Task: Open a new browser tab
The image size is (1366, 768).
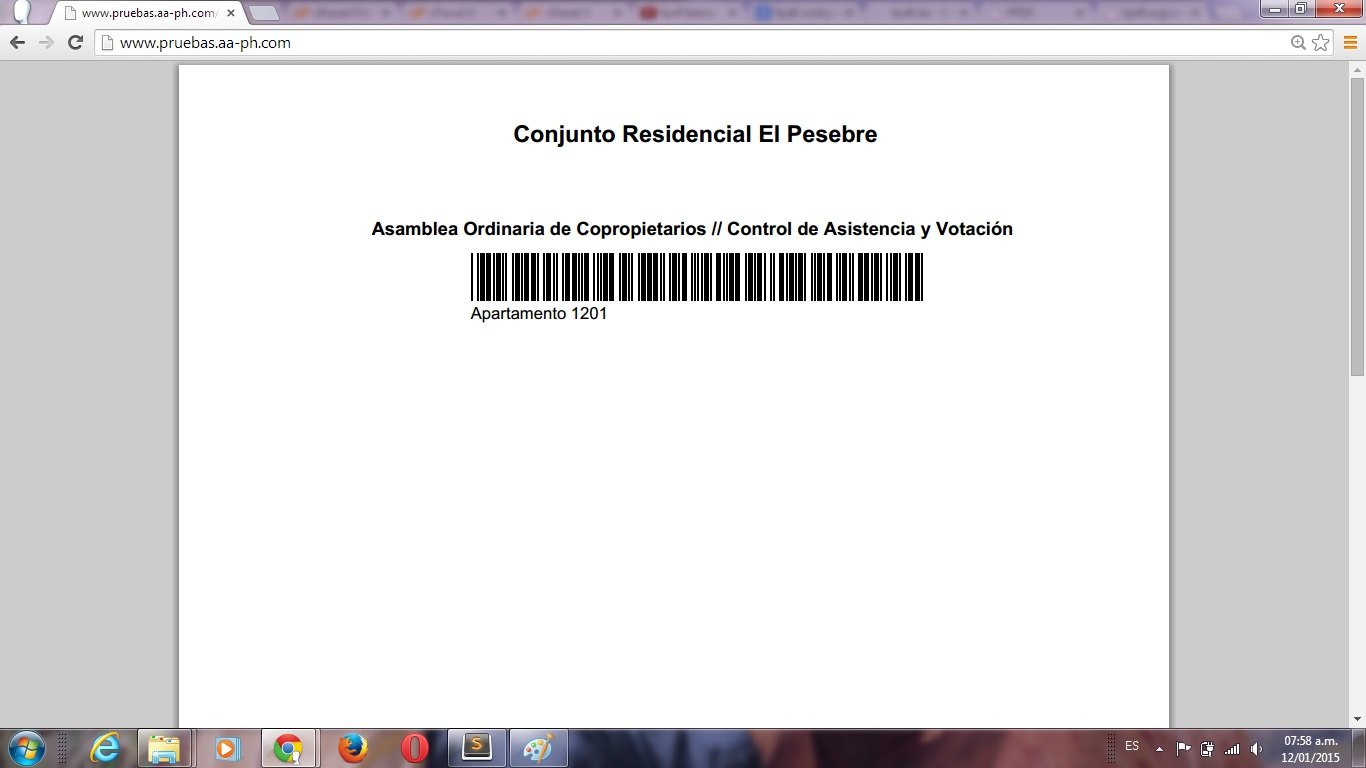Action: tap(263, 14)
